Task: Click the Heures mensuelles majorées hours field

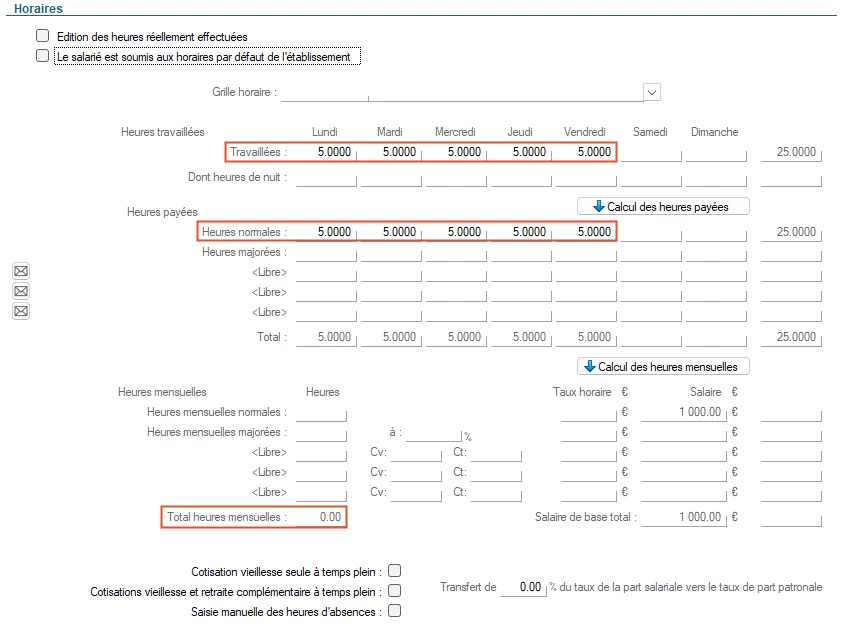Action: (x=321, y=432)
